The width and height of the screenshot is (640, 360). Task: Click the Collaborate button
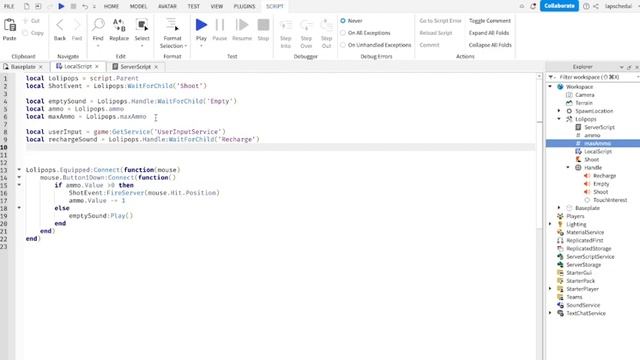[x=559, y=6]
